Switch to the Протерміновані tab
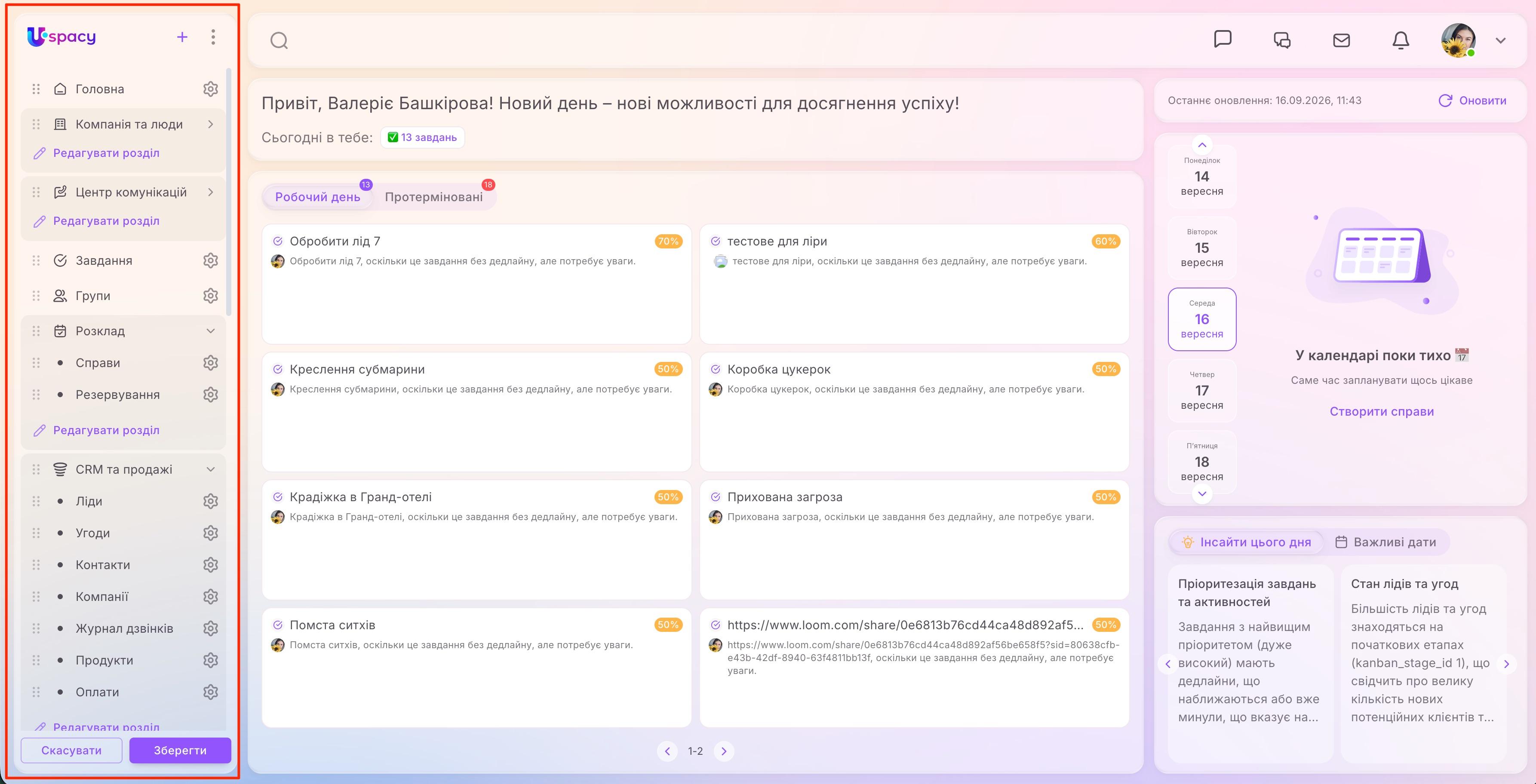This screenshot has height=784, width=1536. click(433, 197)
